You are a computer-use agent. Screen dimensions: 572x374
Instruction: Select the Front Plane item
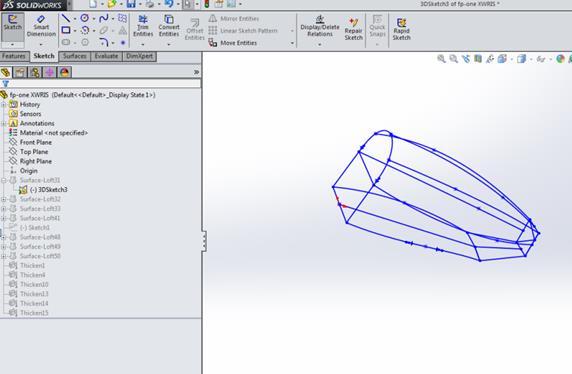[x=36, y=142]
